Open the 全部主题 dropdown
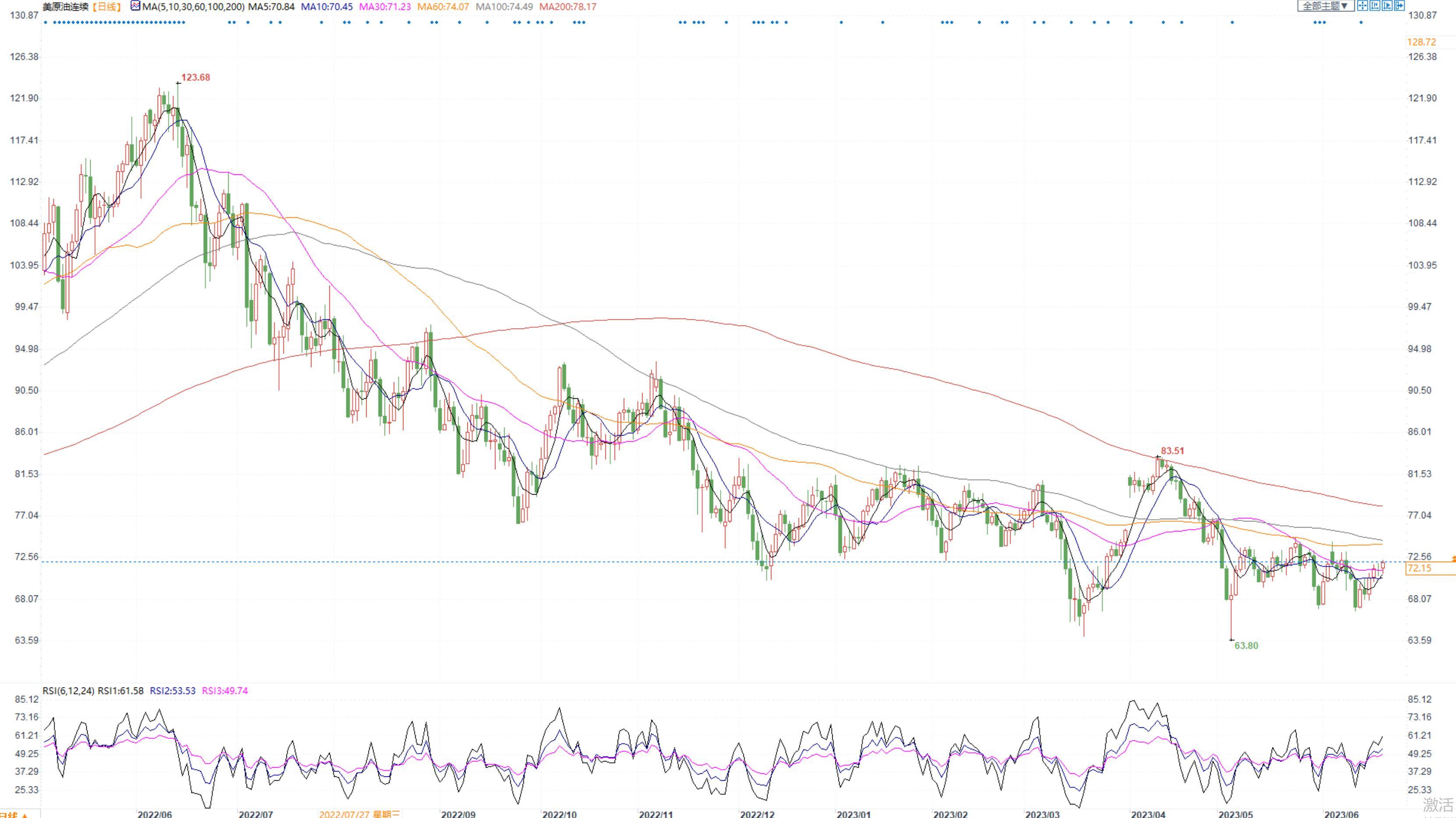 pyautogui.click(x=1325, y=6)
